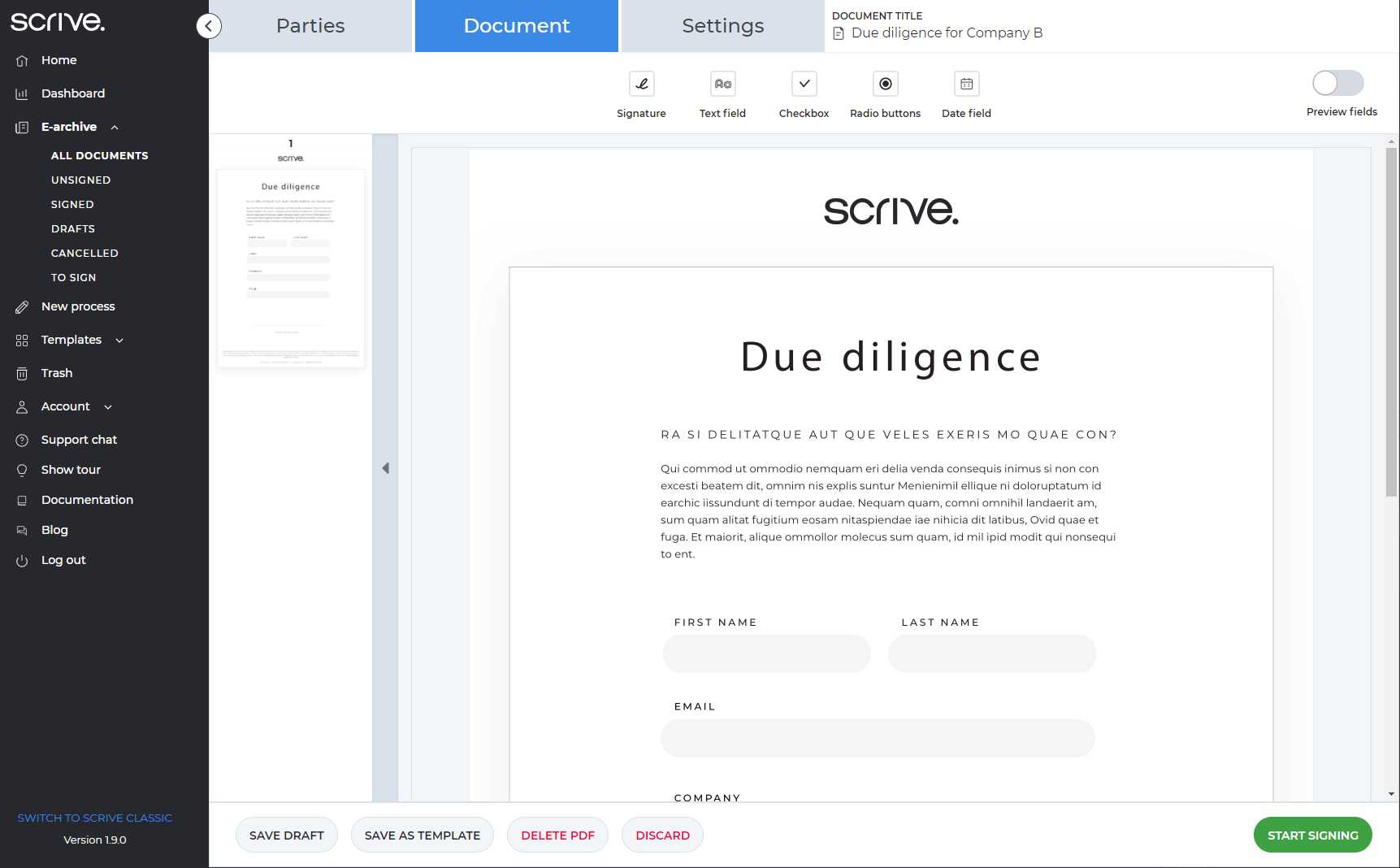Open the Settings tab

[x=723, y=26]
